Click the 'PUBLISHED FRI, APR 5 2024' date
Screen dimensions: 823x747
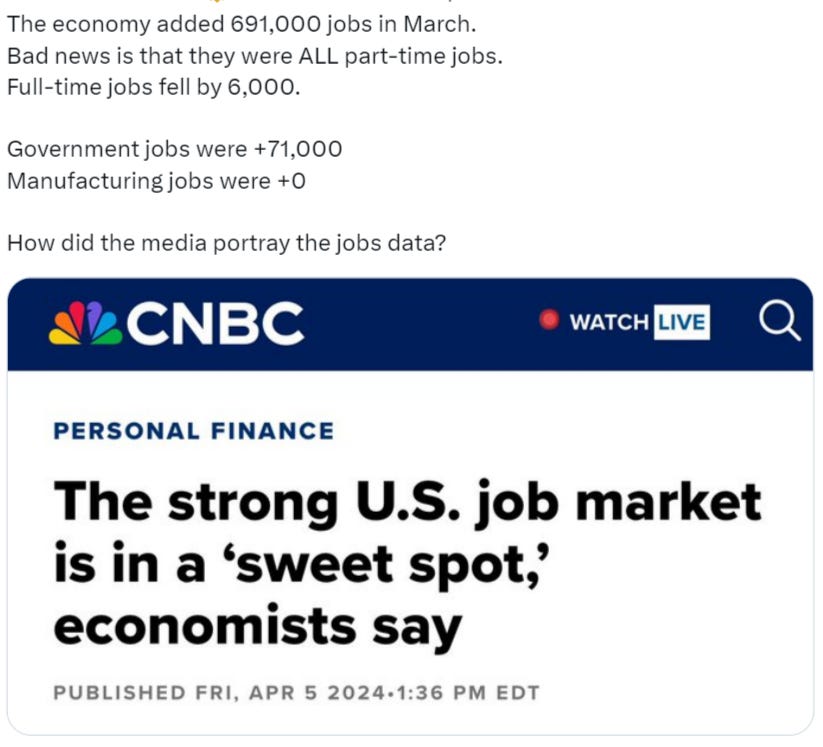[x=219, y=692]
